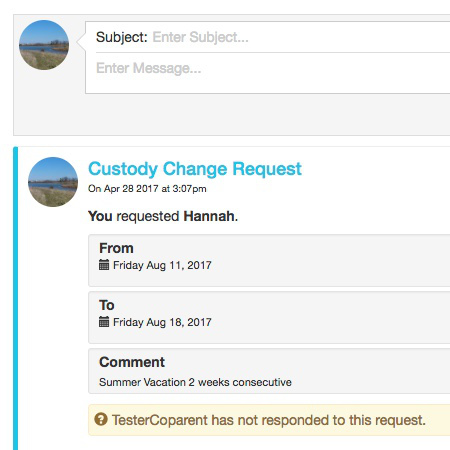This screenshot has height=450, width=450.
Task: Open the Custody Change Request title link
Action: pos(195,169)
